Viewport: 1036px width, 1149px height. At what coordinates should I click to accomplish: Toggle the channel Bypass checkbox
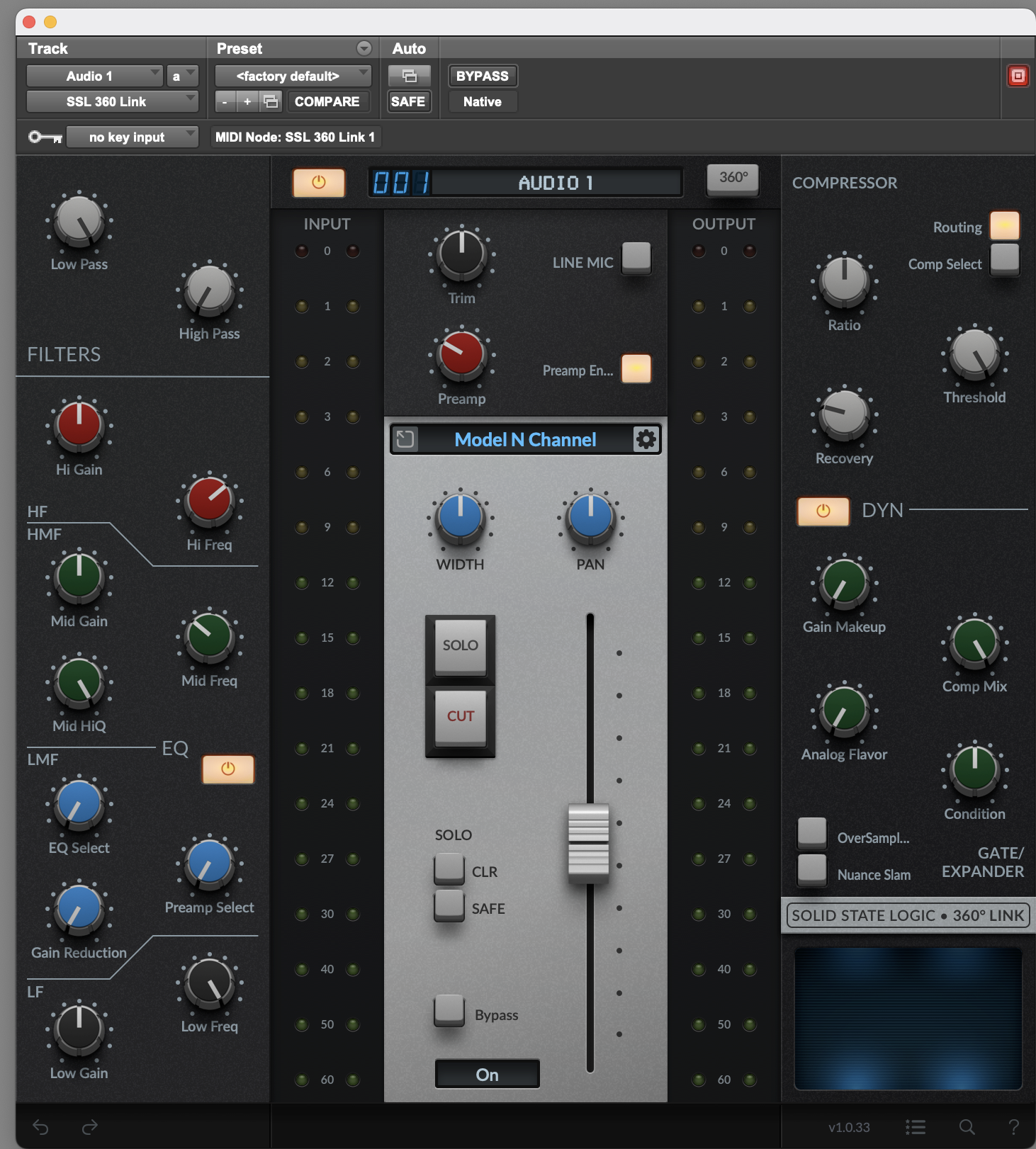coord(449,1010)
